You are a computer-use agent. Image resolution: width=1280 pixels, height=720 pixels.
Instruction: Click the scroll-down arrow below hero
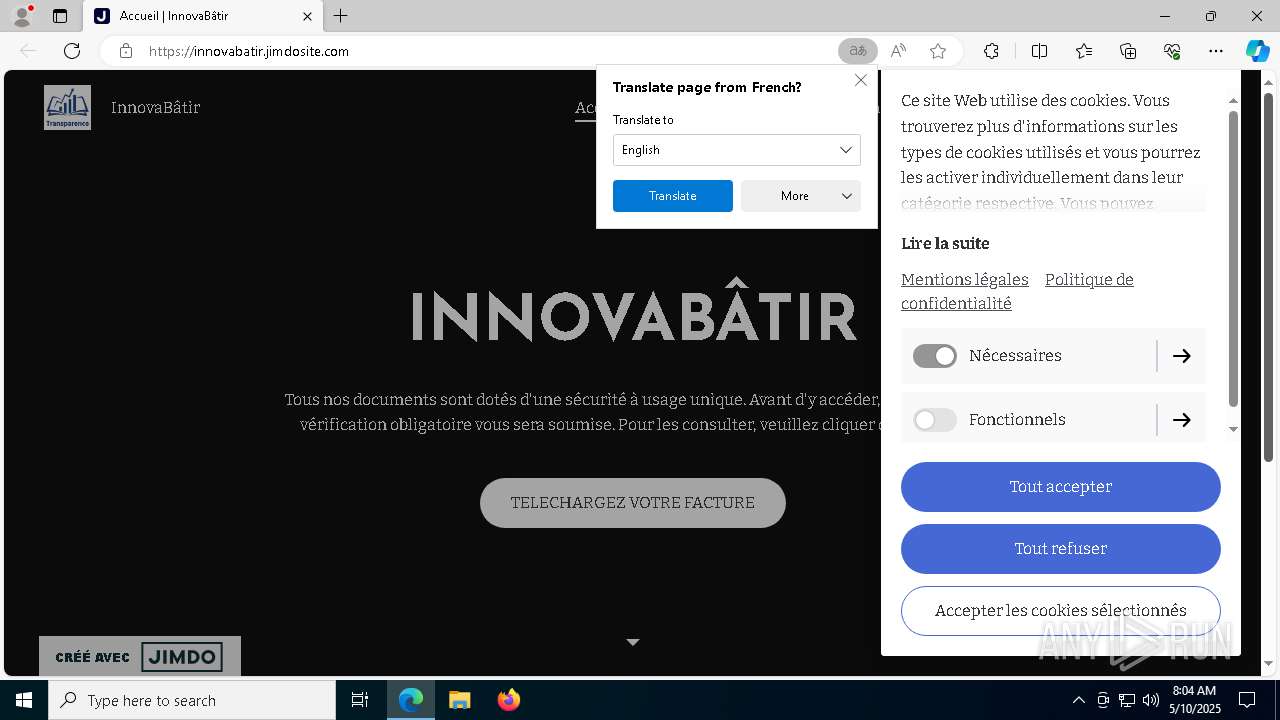pyautogui.click(x=632, y=642)
